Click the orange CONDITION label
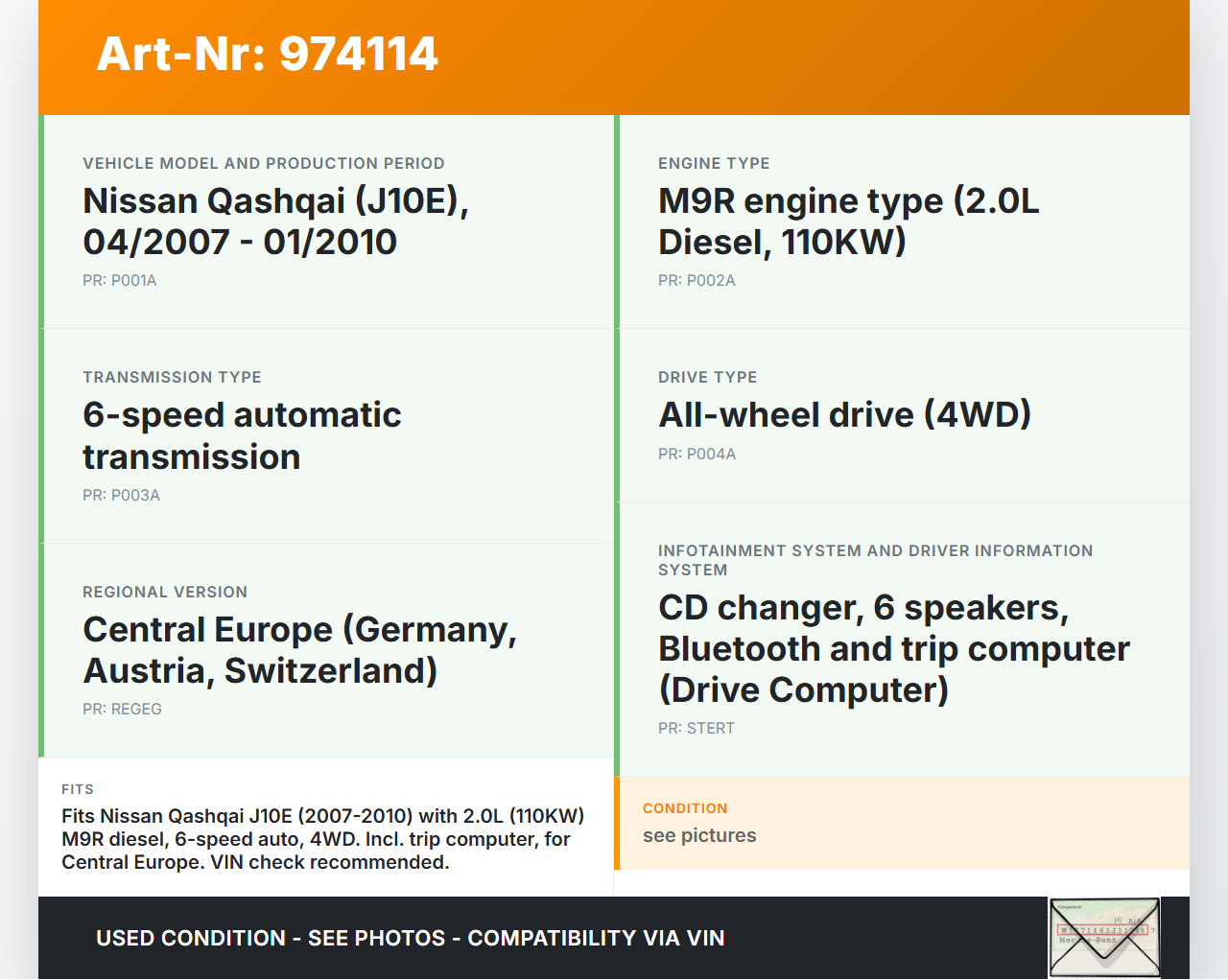 [685, 808]
